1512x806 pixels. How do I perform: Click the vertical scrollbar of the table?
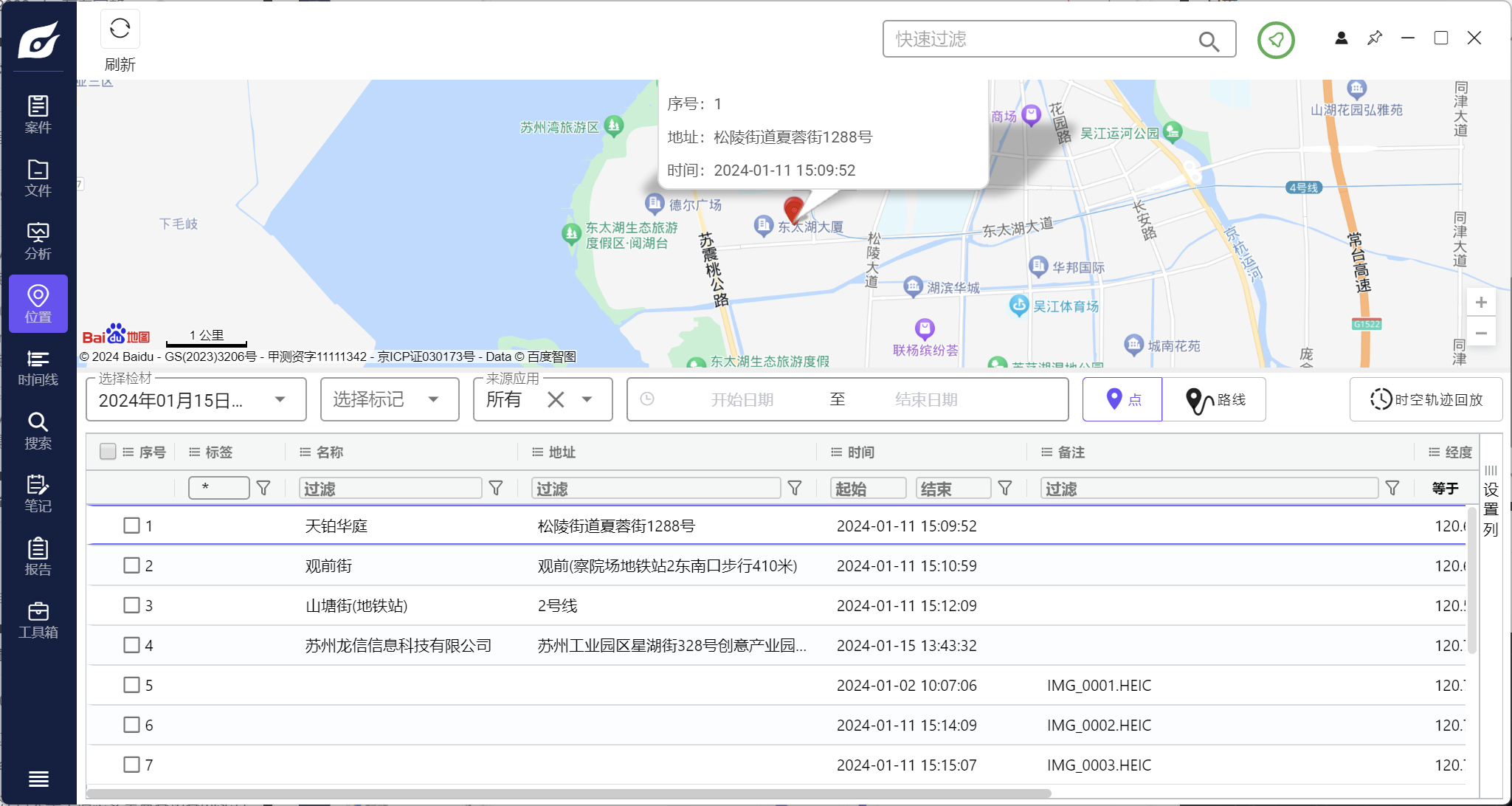click(x=1472, y=579)
